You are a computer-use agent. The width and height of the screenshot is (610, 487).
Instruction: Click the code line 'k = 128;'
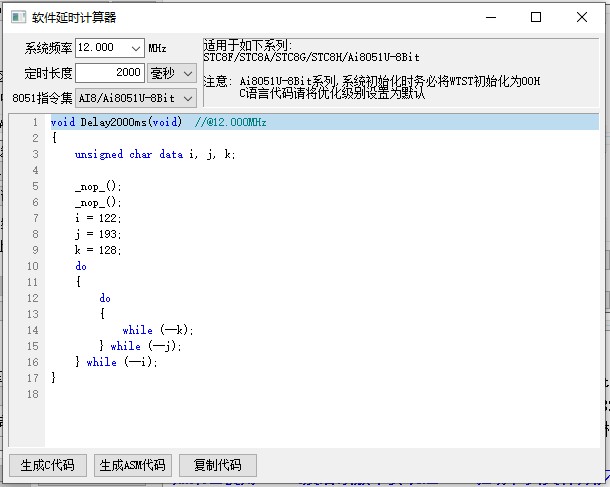(98, 250)
